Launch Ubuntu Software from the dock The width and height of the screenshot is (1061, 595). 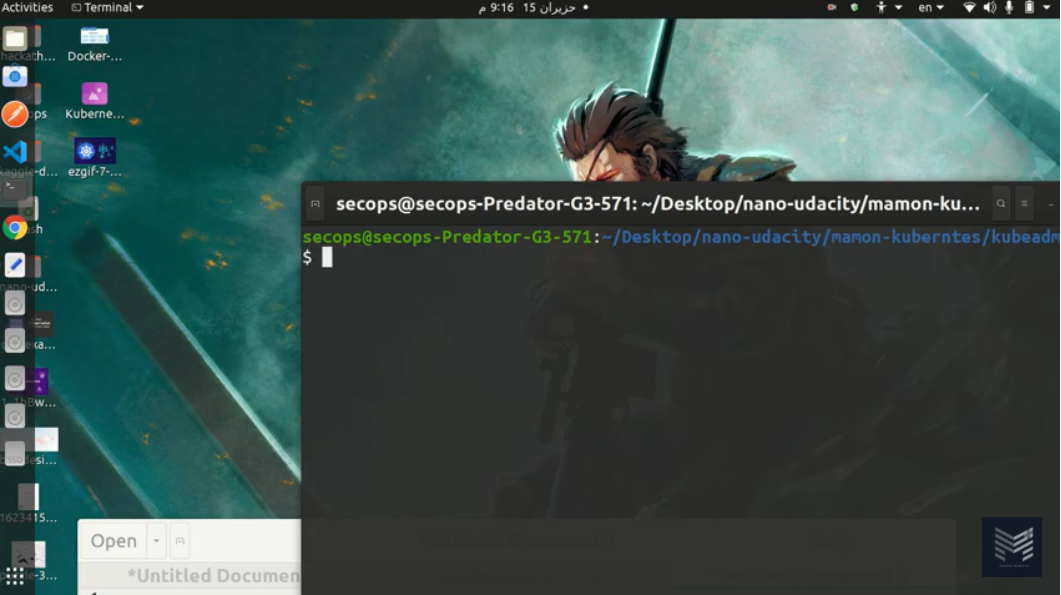[x=14, y=76]
